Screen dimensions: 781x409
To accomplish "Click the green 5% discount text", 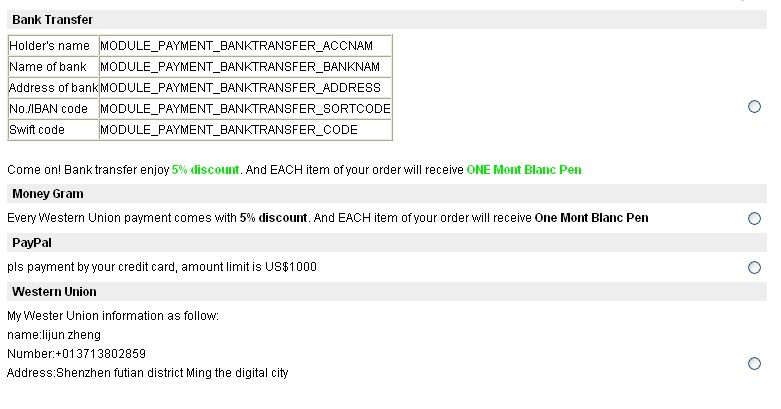I will click(x=205, y=169).
